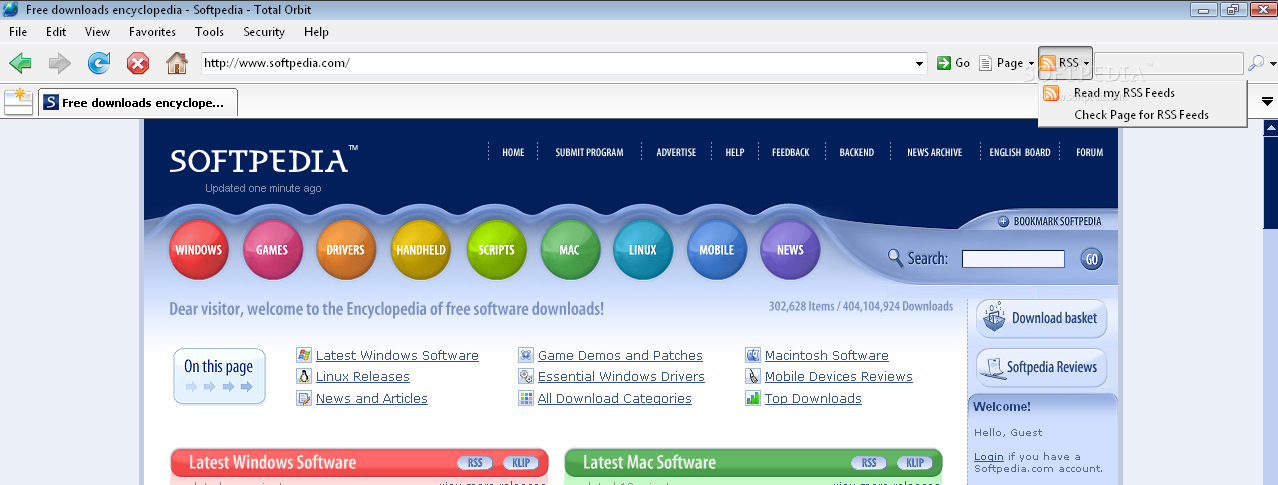Viewport: 1278px width, 485px height.
Task: Open the FORUM nav link
Action: point(1090,153)
